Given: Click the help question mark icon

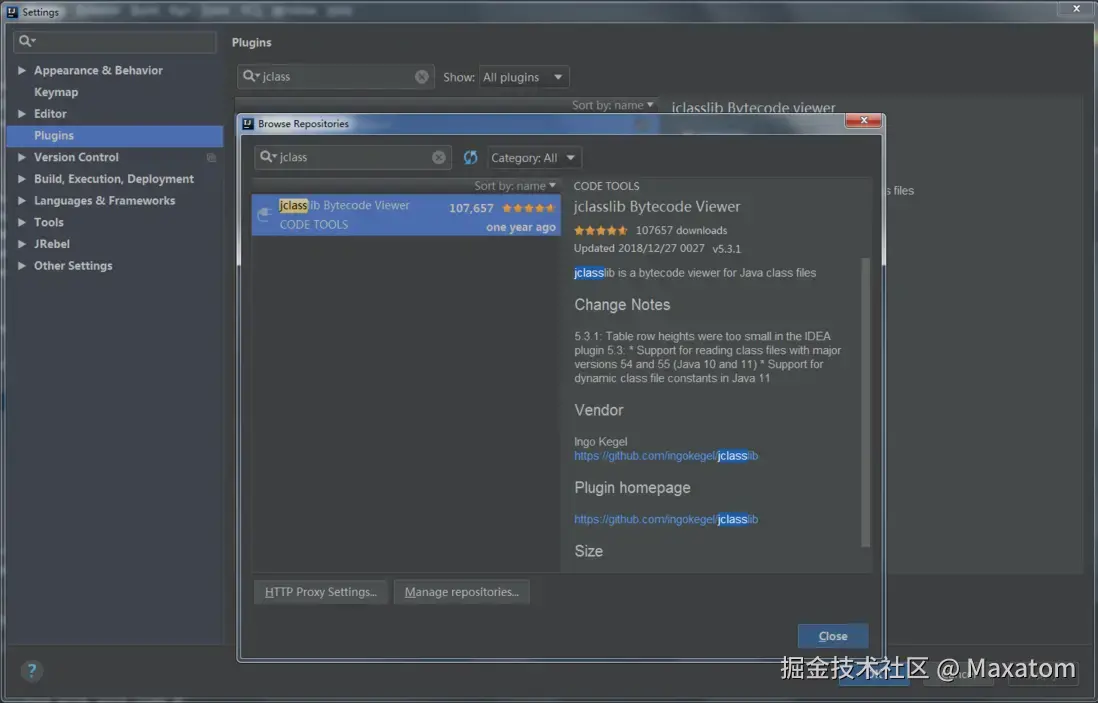Looking at the screenshot, I should pyautogui.click(x=32, y=671).
